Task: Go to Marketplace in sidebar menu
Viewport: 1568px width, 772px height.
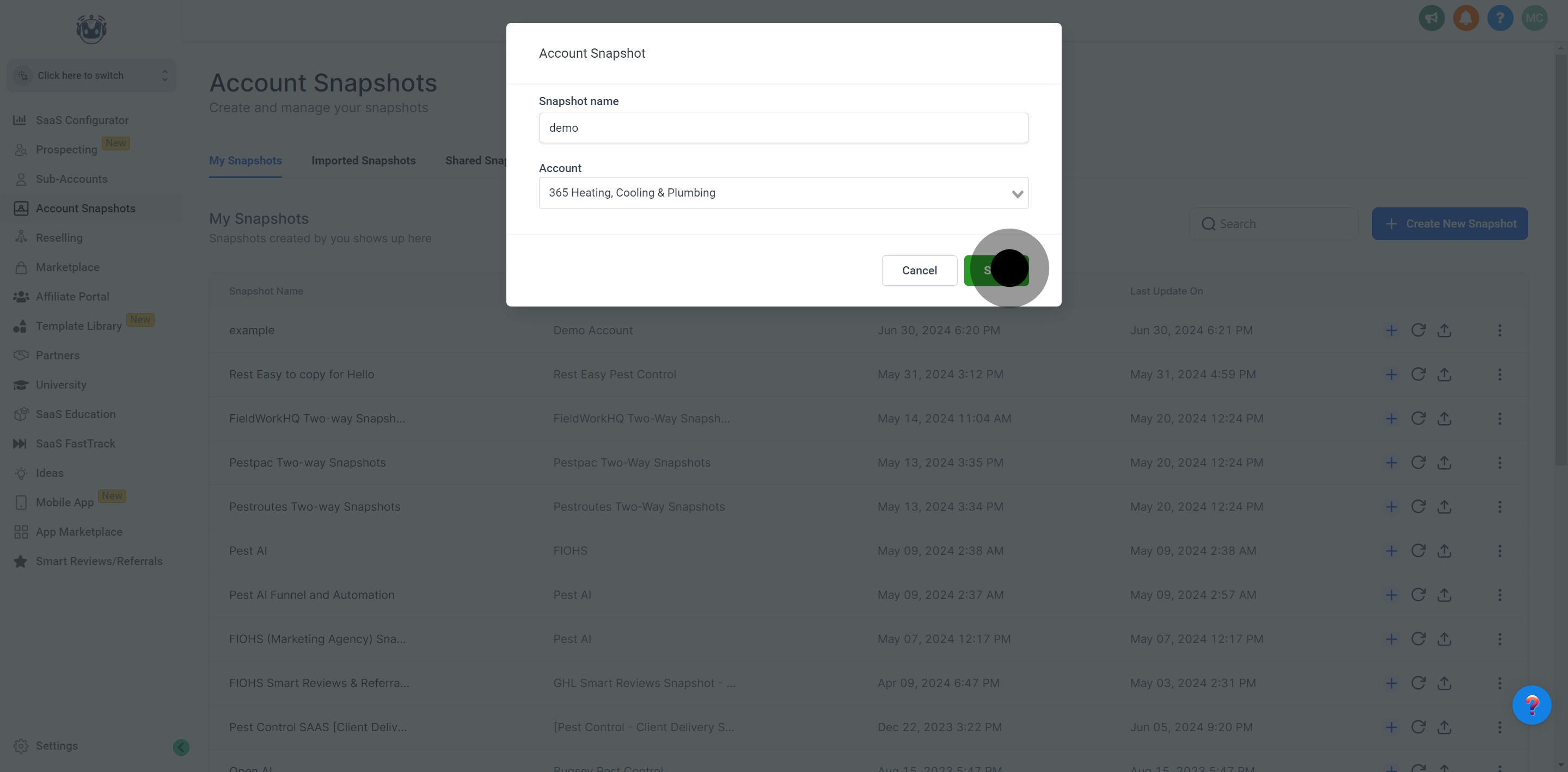Action: click(x=68, y=267)
